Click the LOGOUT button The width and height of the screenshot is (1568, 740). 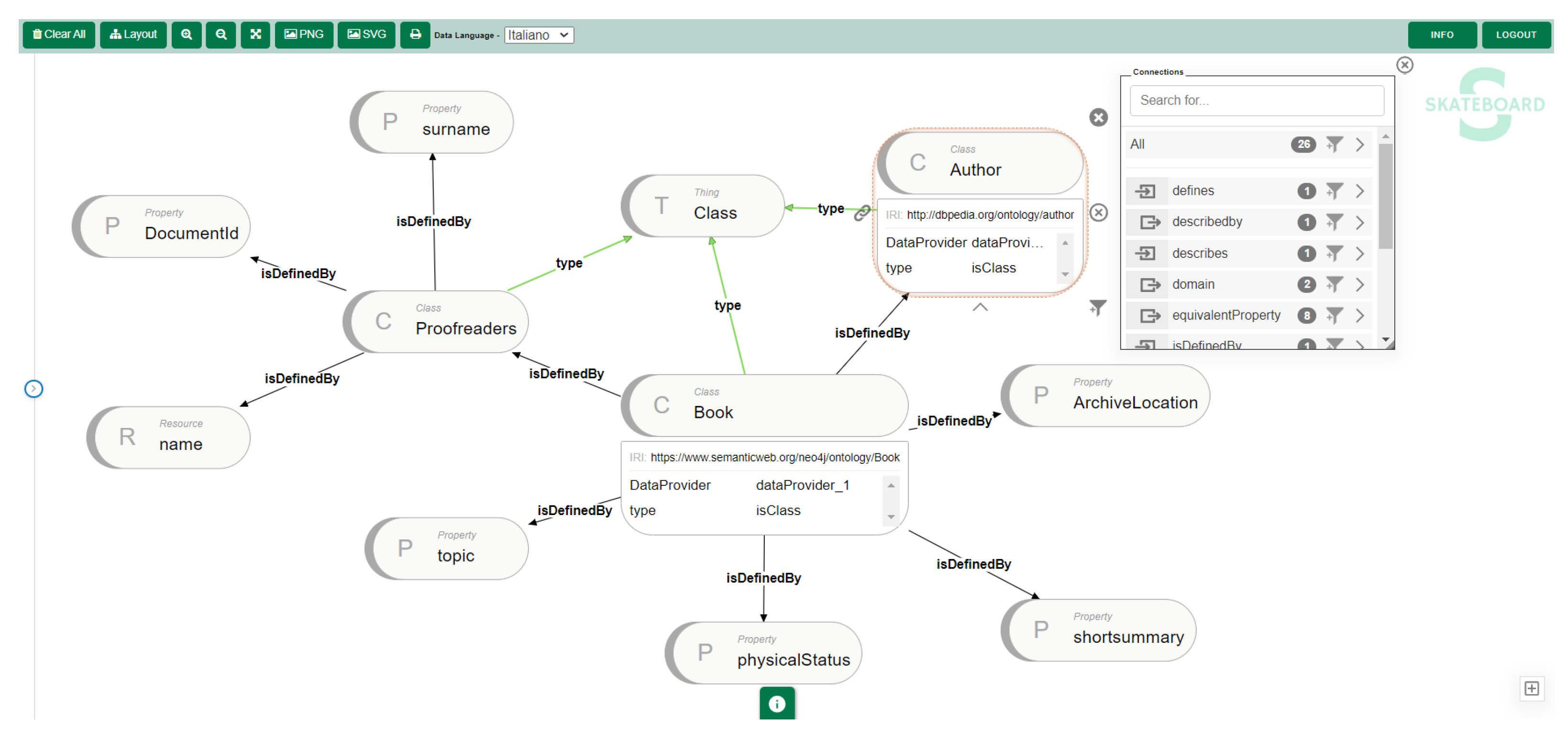[1516, 35]
